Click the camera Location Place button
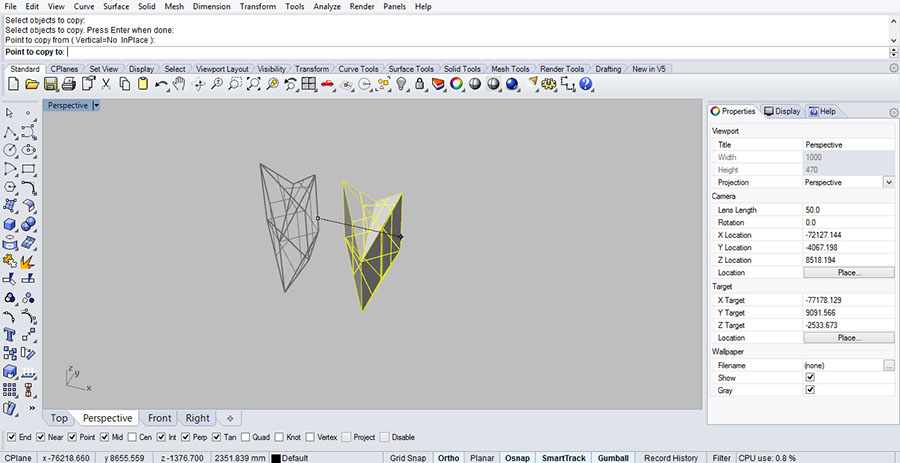Viewport: 900px width, 463px height. click(847, 273)
